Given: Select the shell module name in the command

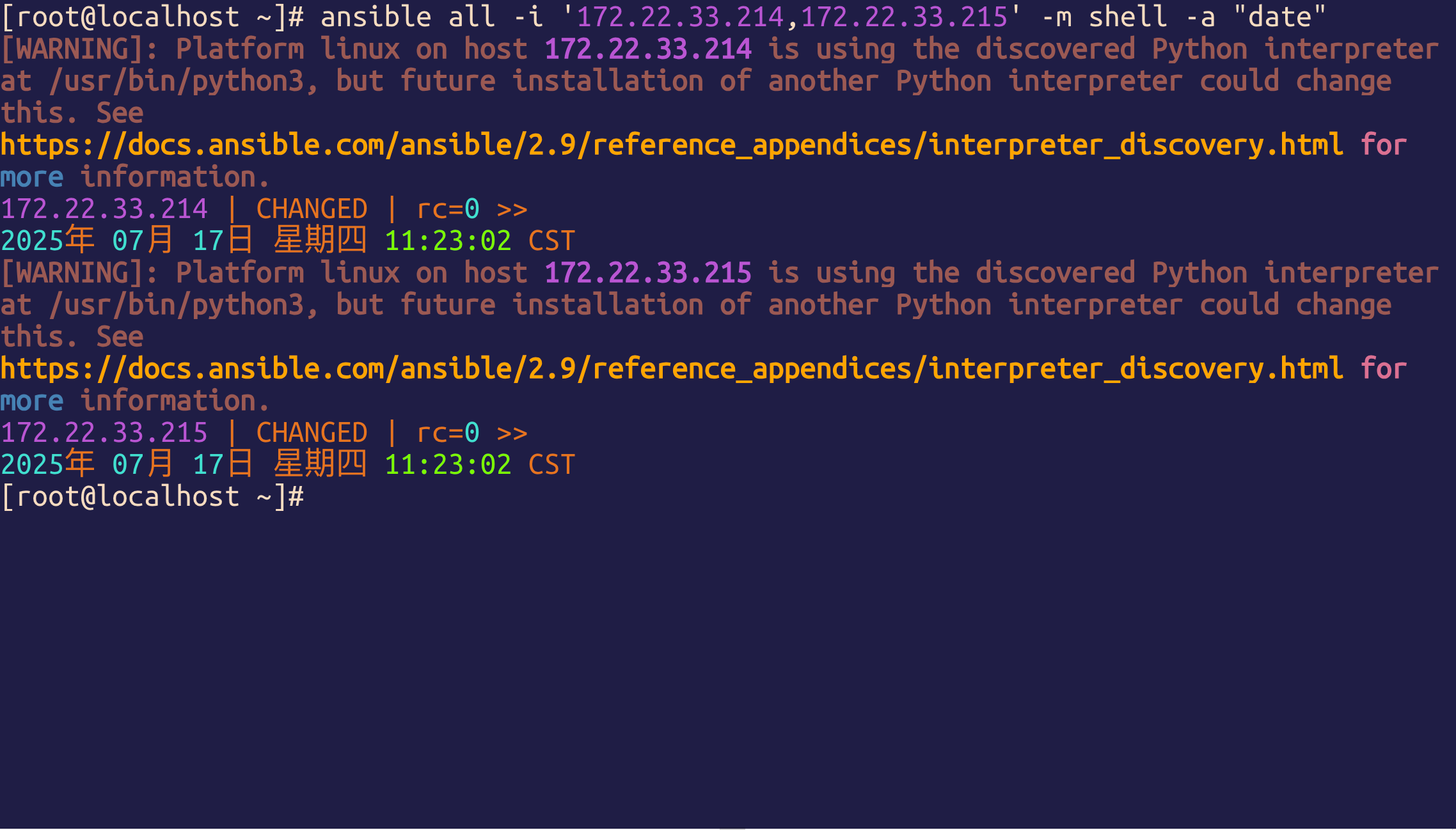Looking at the screenshot, I should click(x=1128, y=17).
